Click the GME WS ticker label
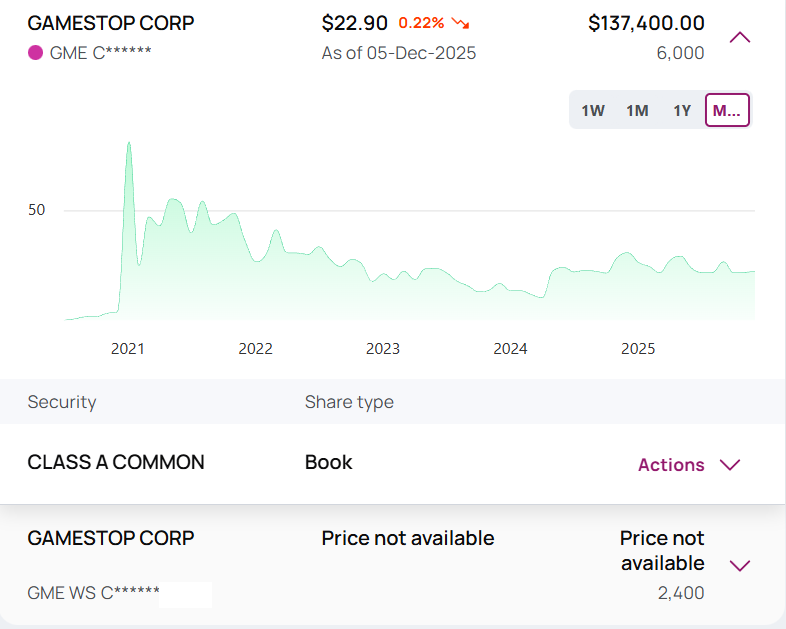This screenshot has height=629, width=786. point(93,593)
